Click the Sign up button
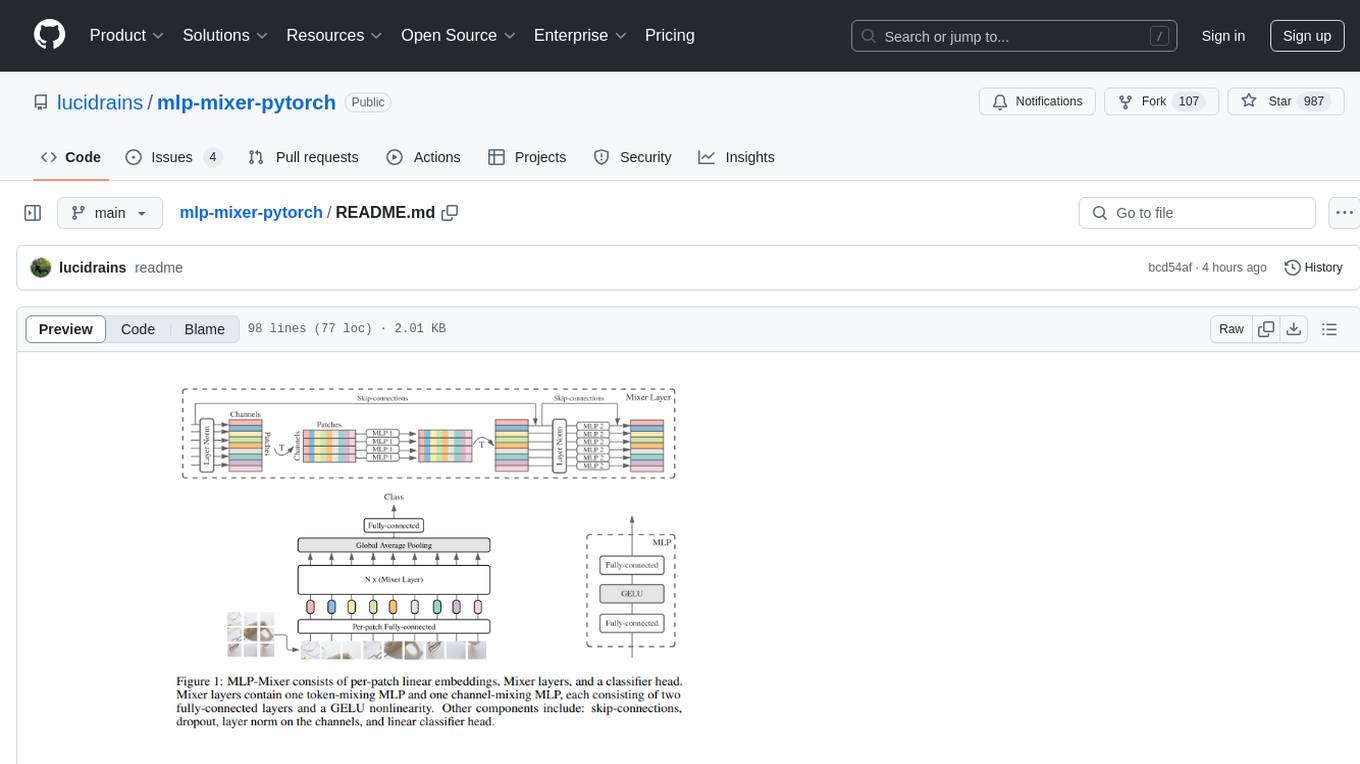 [1307, 36]
